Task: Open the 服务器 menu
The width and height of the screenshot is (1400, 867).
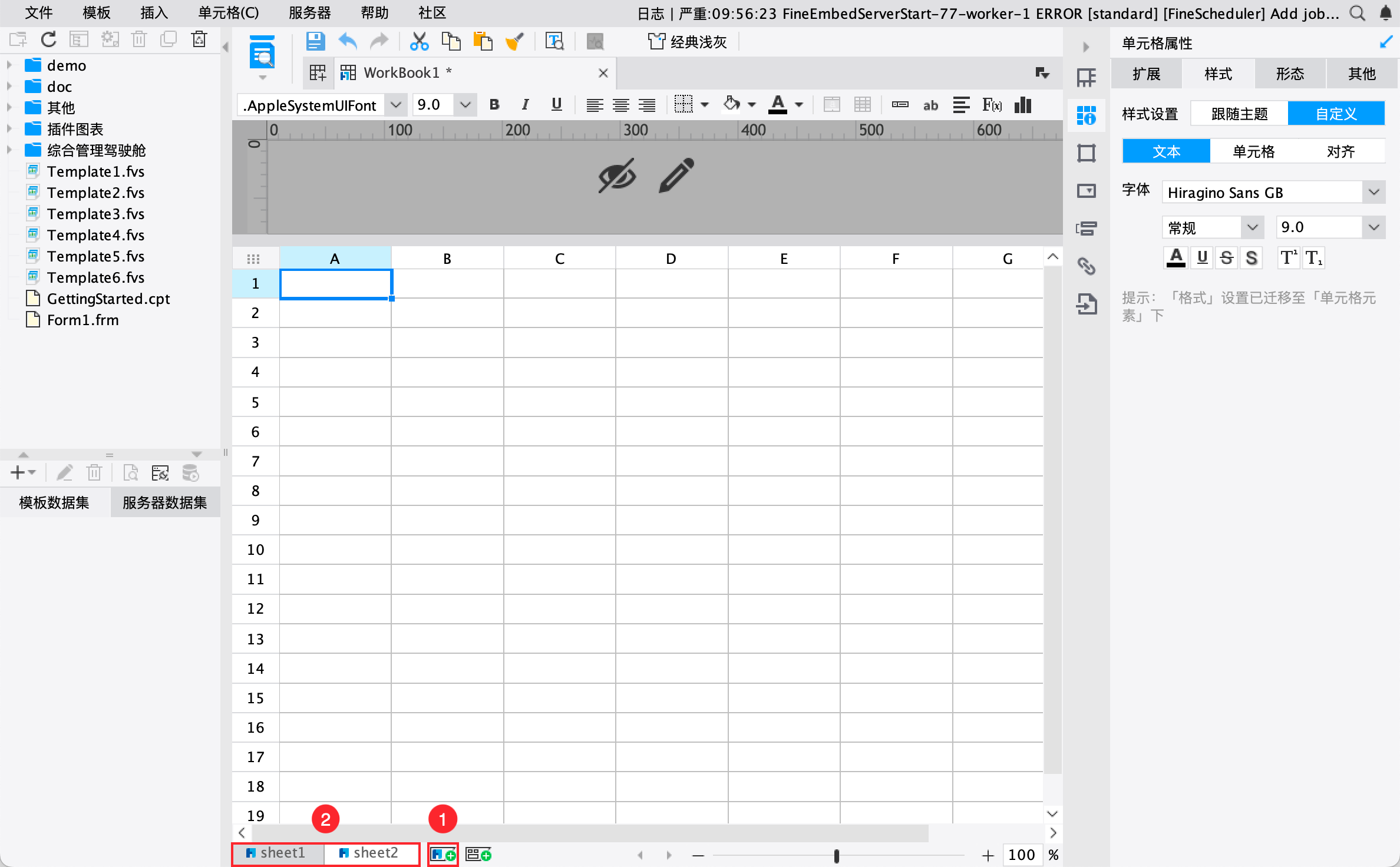Action: [x=309, y=12]
